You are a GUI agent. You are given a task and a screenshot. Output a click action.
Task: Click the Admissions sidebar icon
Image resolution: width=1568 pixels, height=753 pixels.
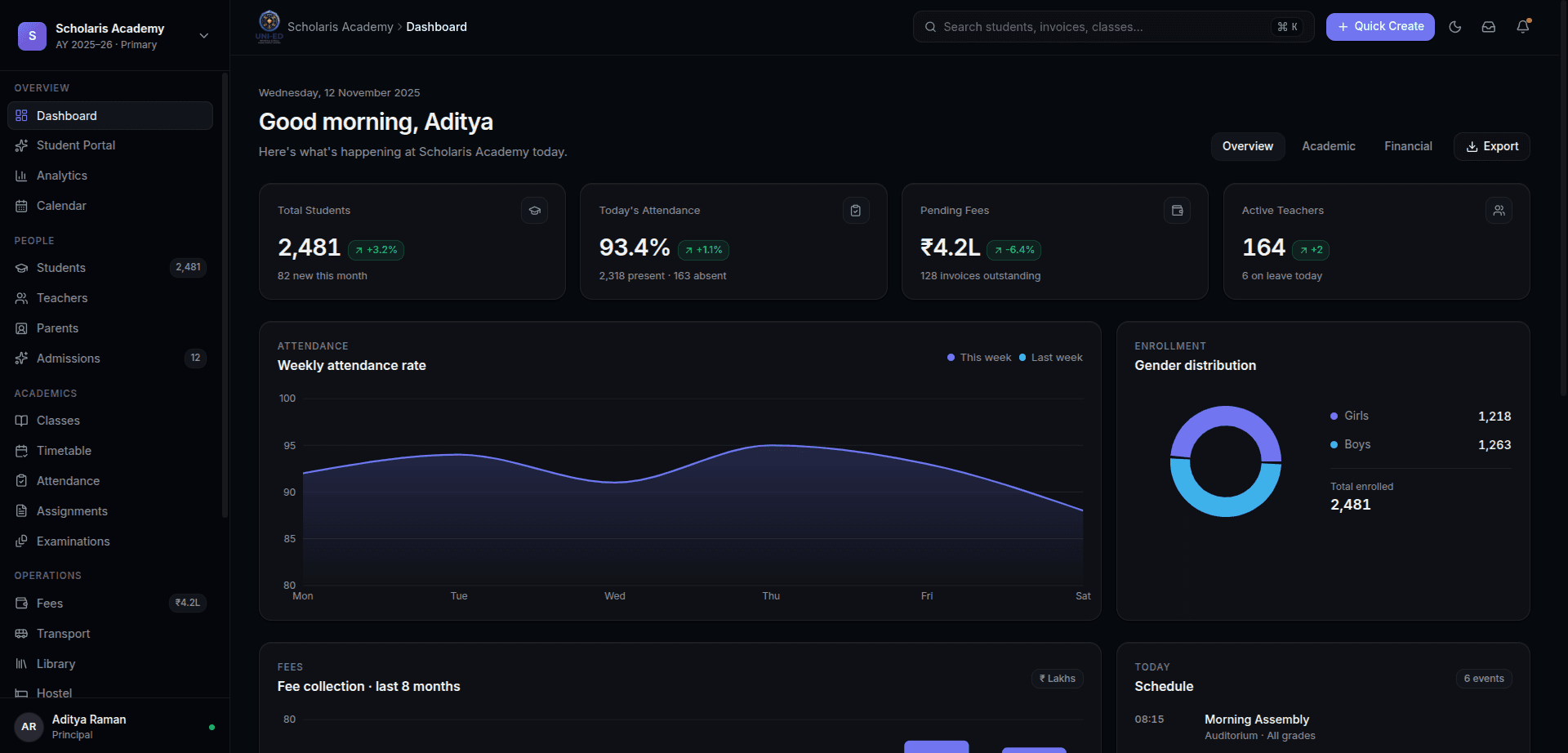(x=21, y=359)
